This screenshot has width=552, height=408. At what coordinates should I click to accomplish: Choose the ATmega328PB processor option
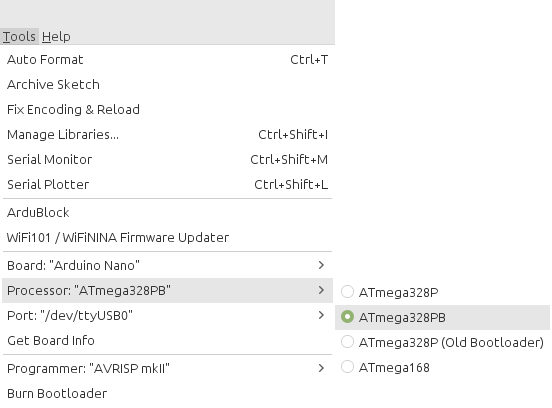(443, 318)
